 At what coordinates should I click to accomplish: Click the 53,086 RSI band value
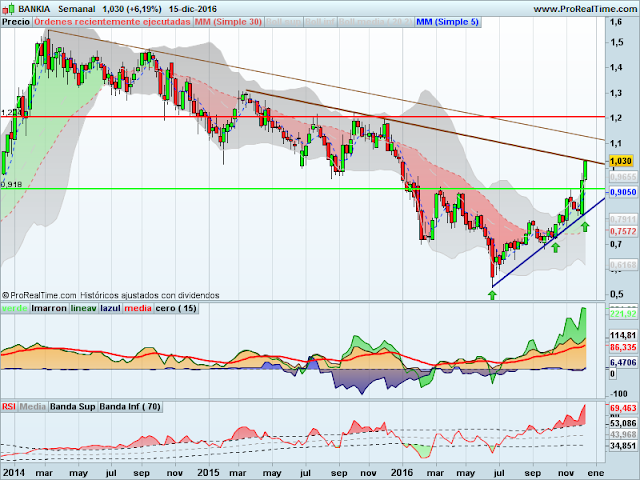pyautogui.click(x=623, y=423)
